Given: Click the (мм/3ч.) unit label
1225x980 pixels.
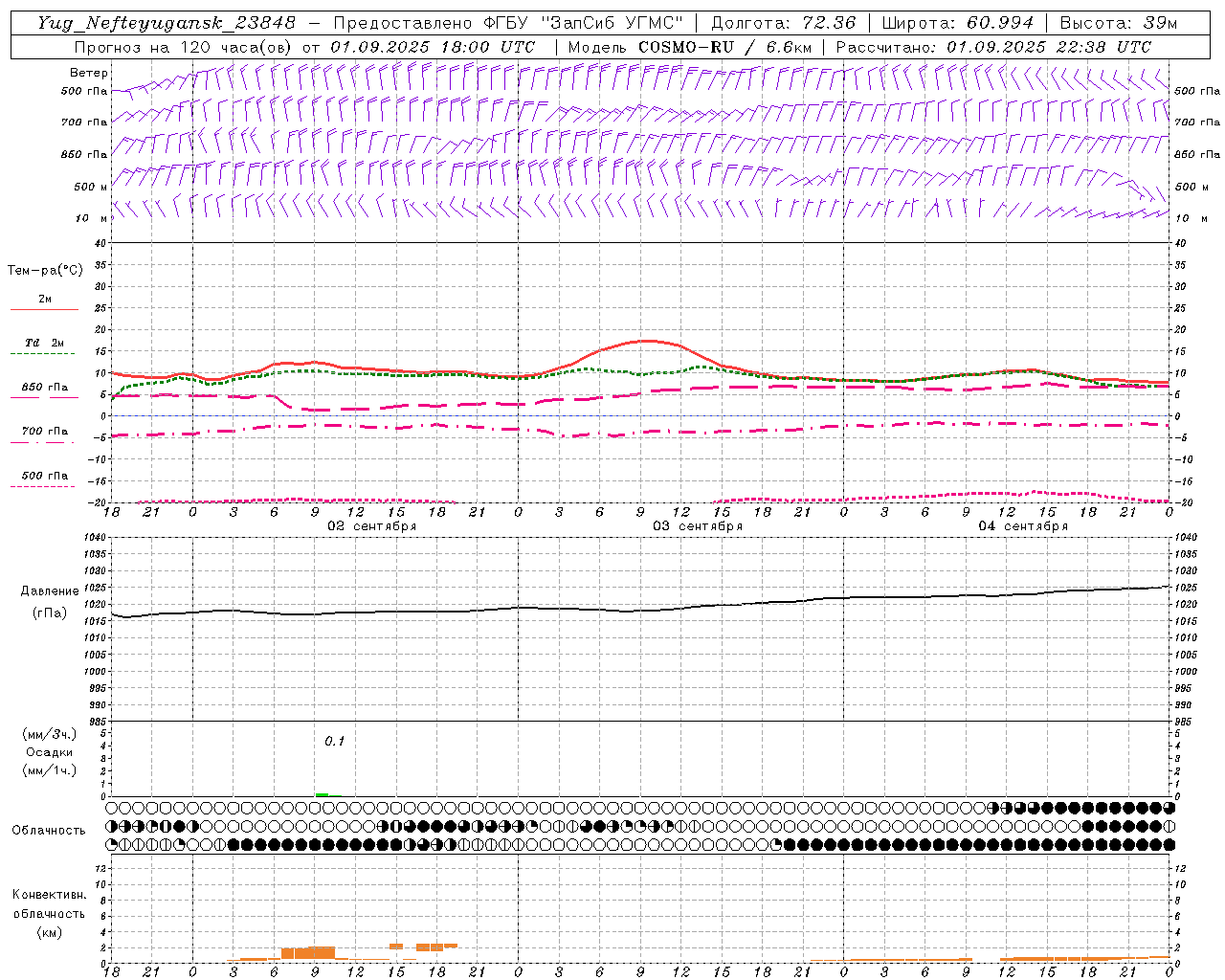Looking at the screenshot, I should [x=50, y=734].
